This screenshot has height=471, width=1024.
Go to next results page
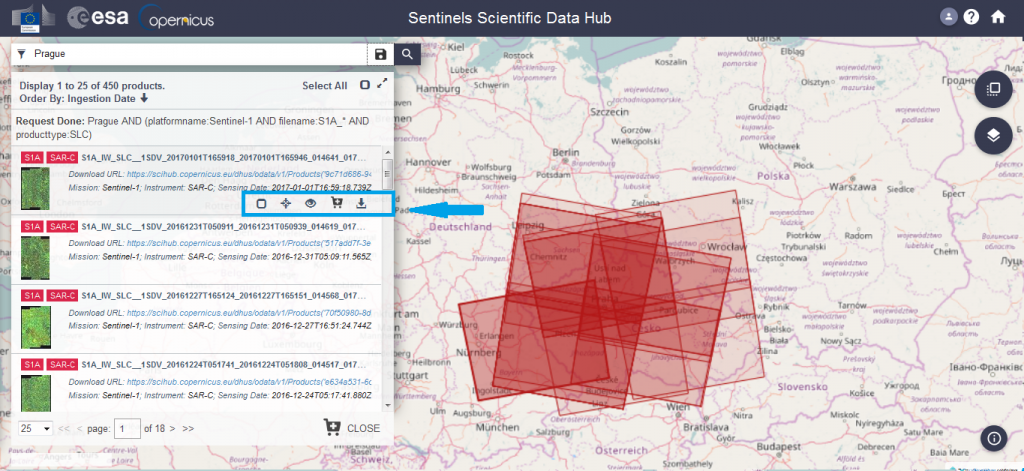tap(172, 429)
